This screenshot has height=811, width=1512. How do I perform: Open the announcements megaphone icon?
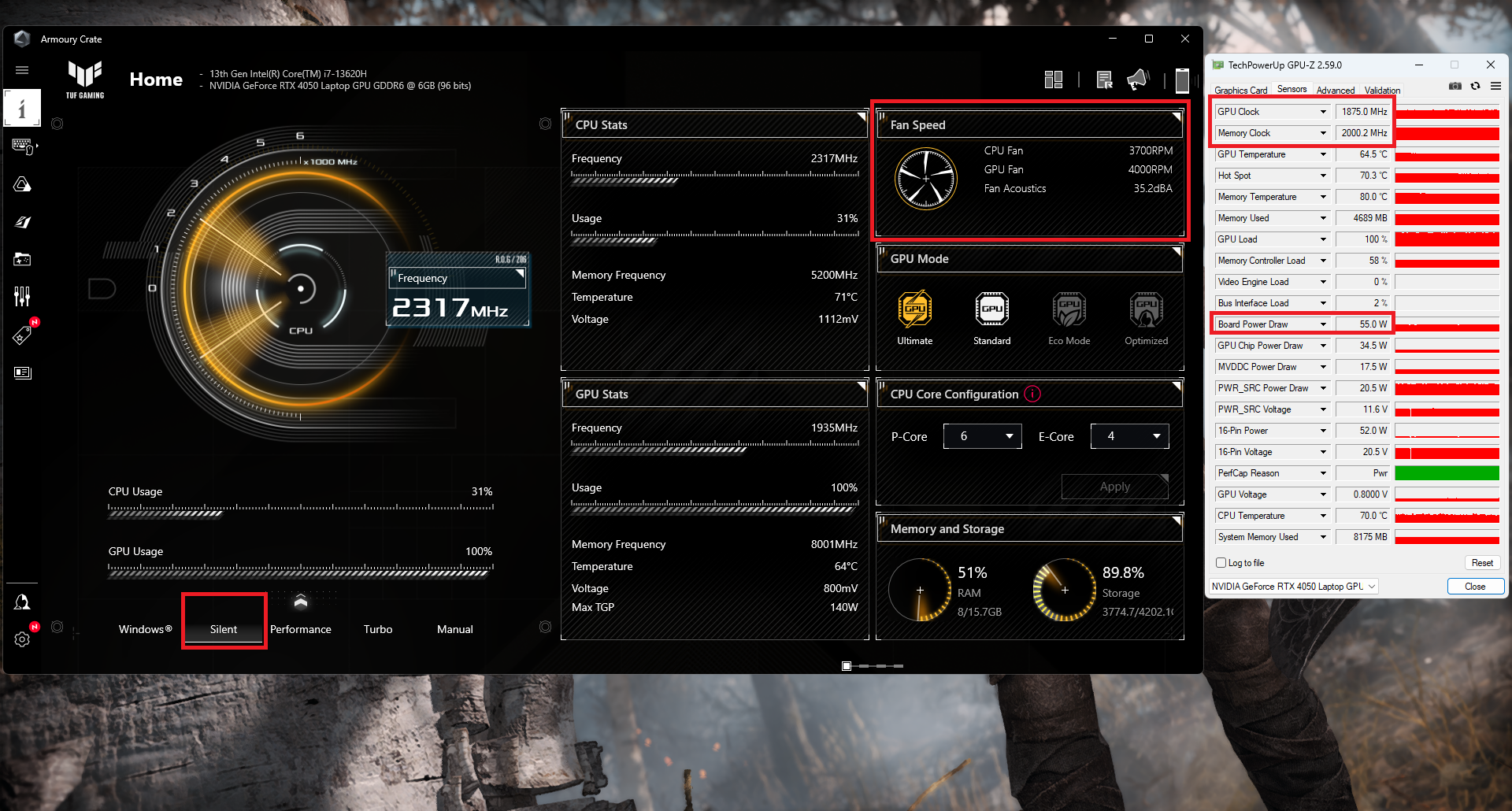(x=1138, y=80)
